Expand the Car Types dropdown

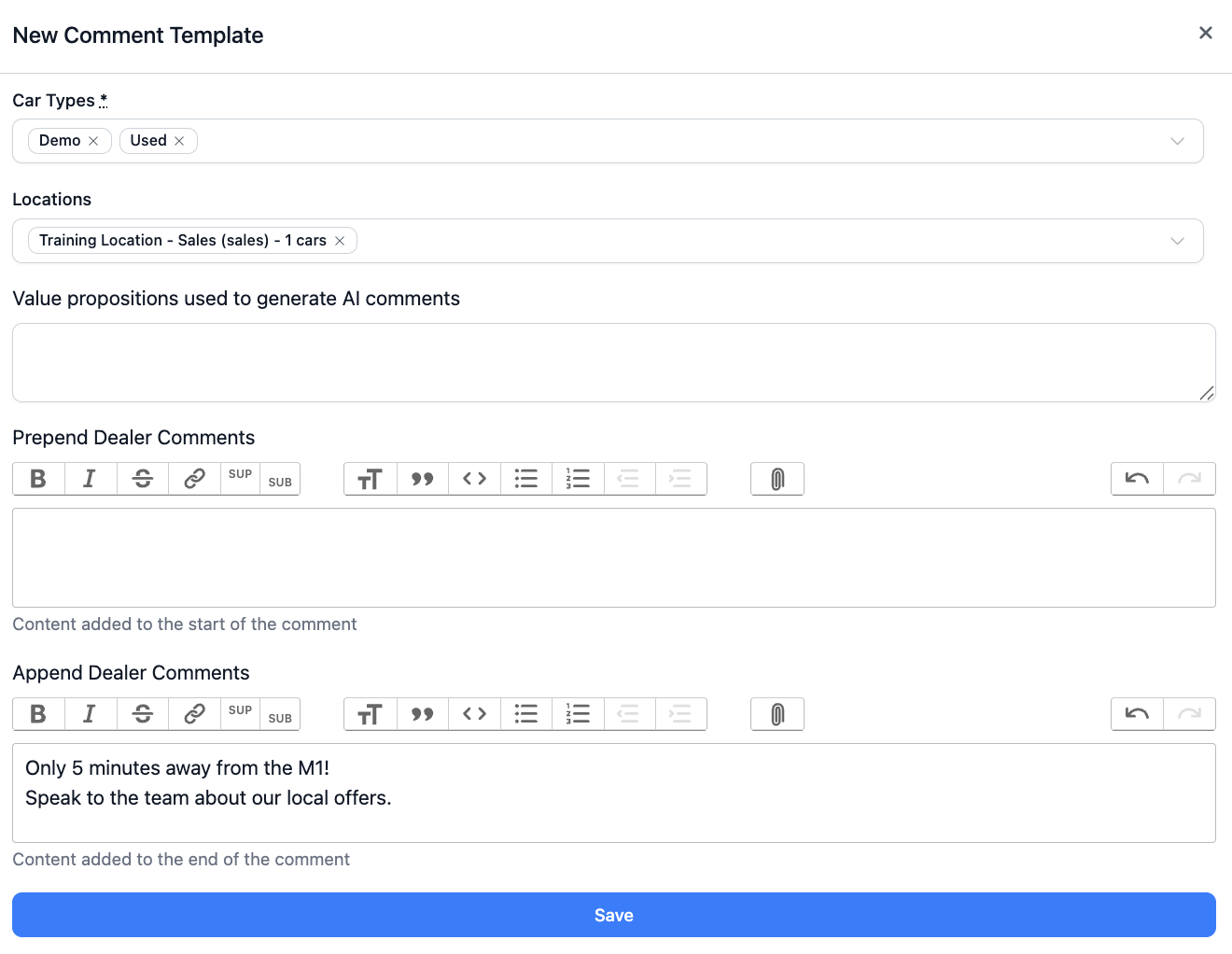coord(1177,141)
